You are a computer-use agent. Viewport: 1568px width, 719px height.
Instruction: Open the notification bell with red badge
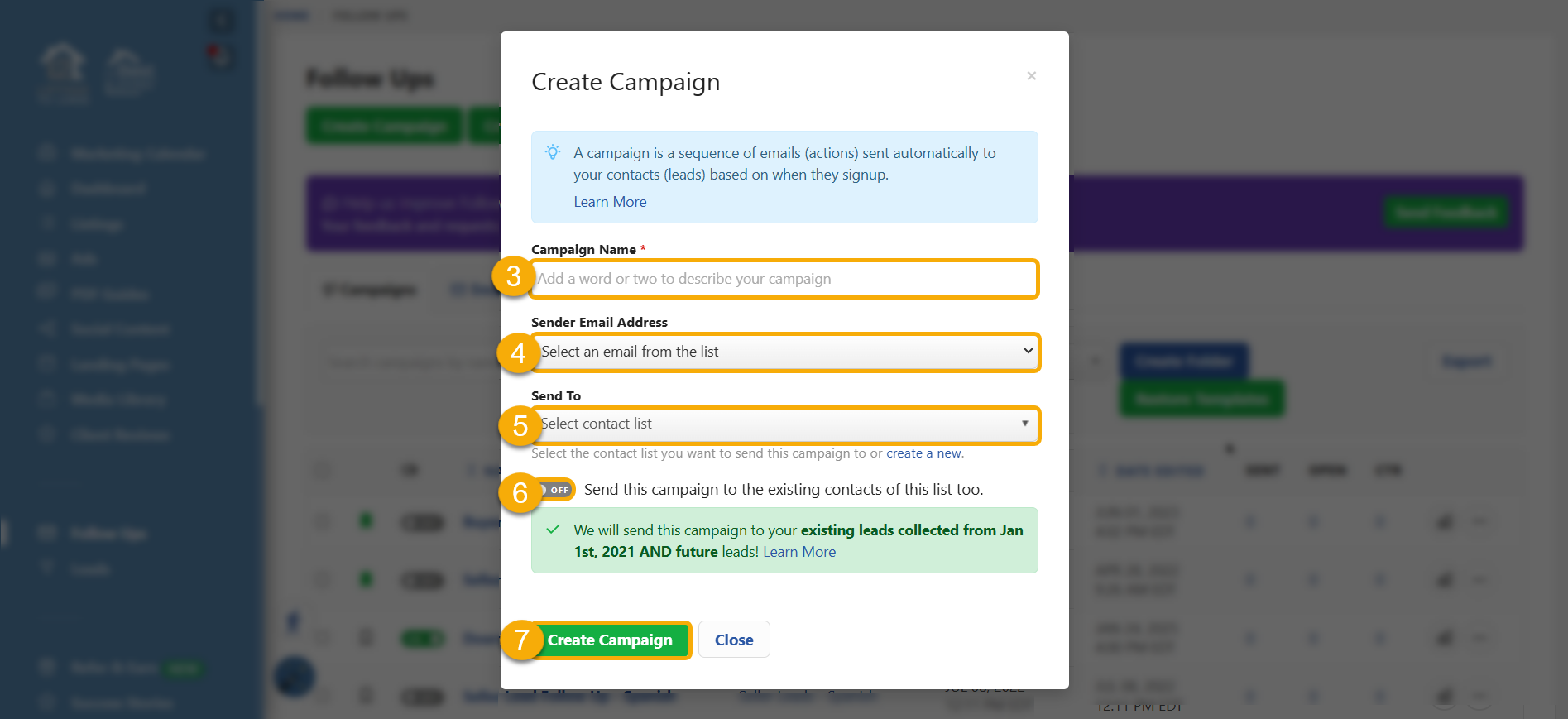(x=220, y=56)
